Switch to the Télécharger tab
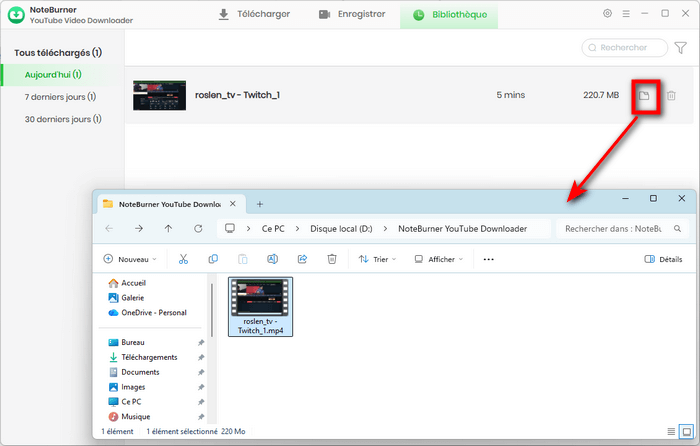Screen dimensions: 700x446 (x=254, y=15)
